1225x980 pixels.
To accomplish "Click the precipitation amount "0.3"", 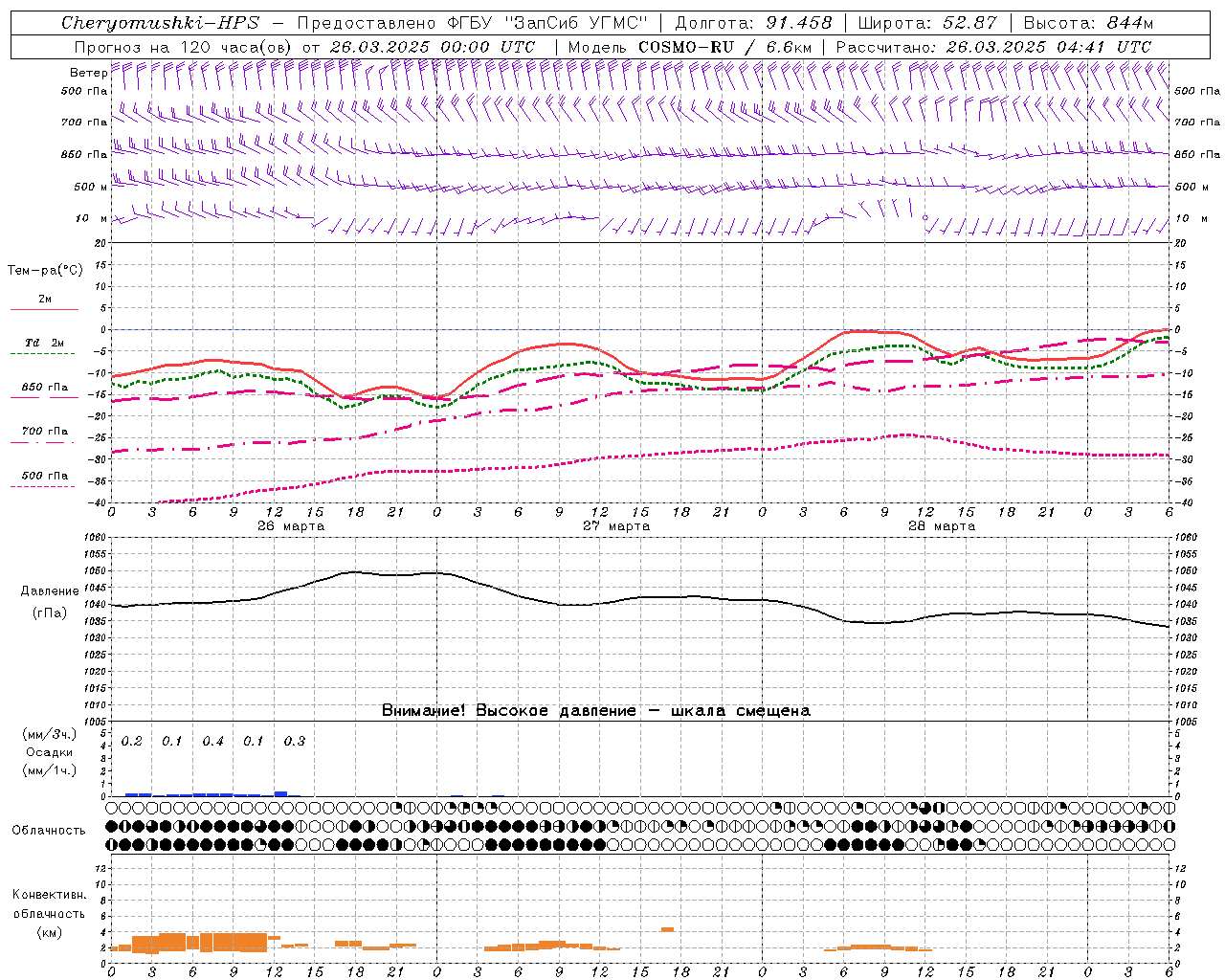I will (295, 741).
